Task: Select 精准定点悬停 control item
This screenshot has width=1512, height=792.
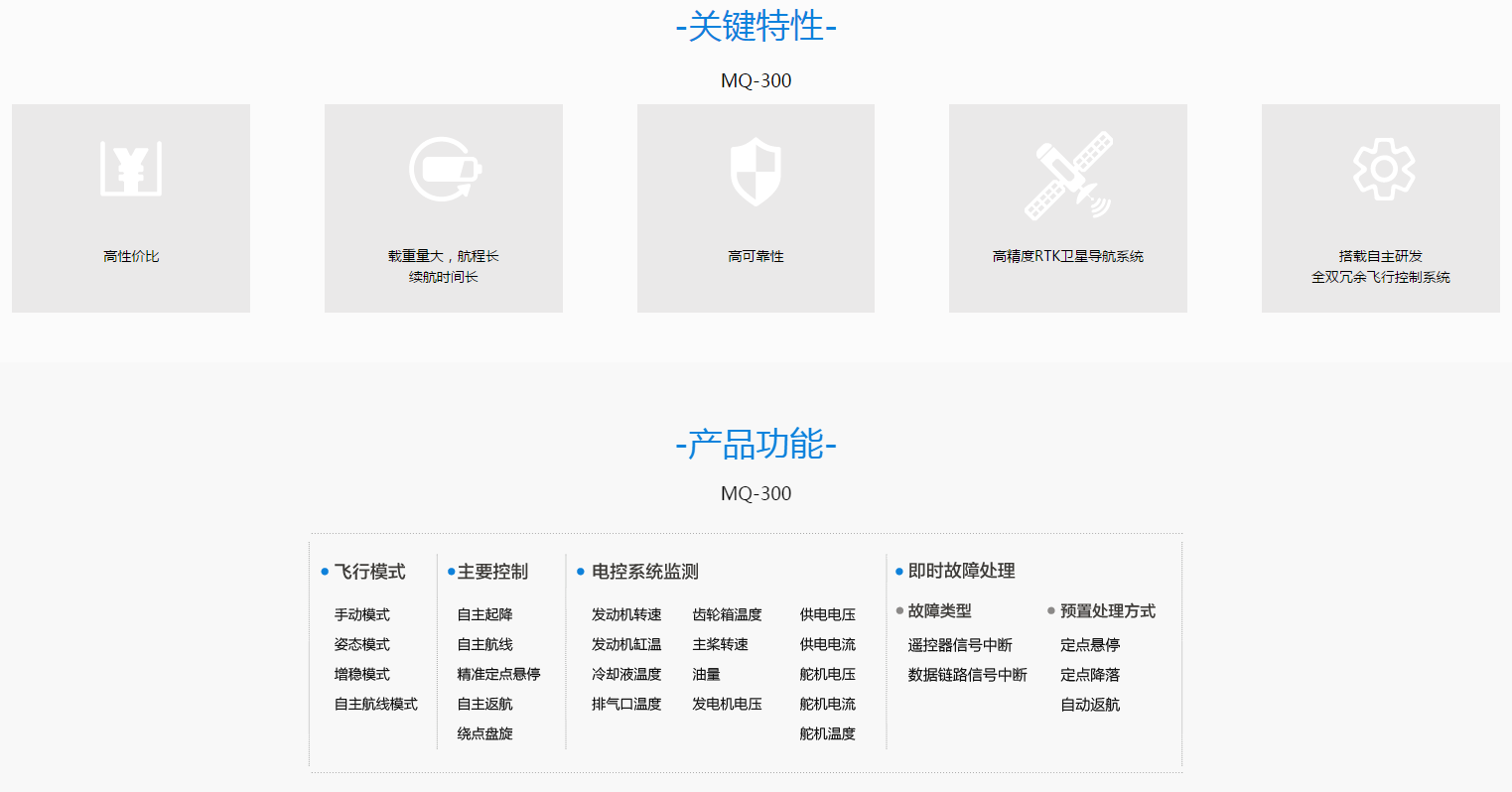Action: [x=498, y=675]
